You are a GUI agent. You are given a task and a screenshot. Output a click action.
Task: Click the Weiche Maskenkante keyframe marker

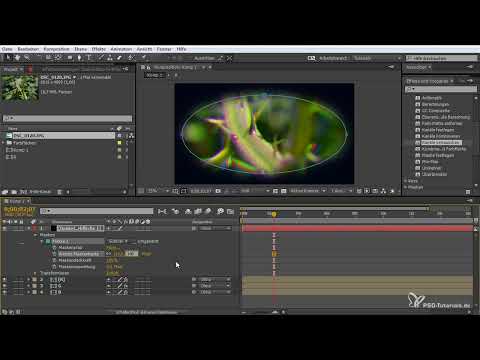tap(274, 254)
